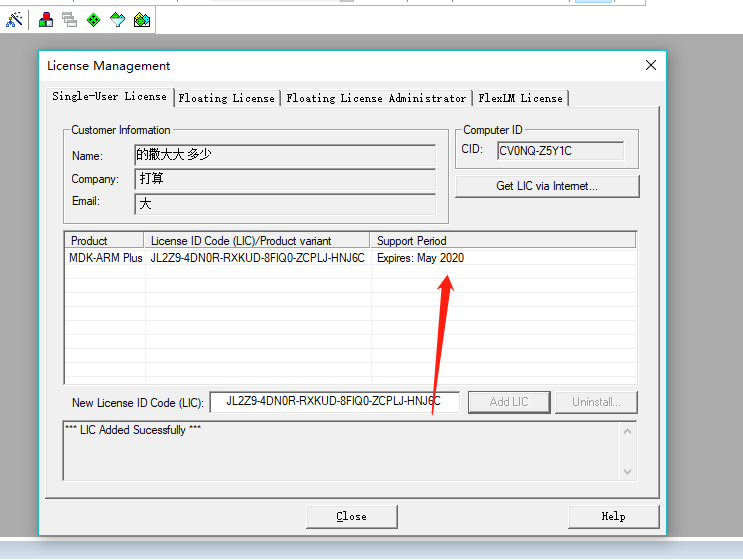
Task: Click the JL2Z9-4DN0R license code cell
Action: (257, 258)
